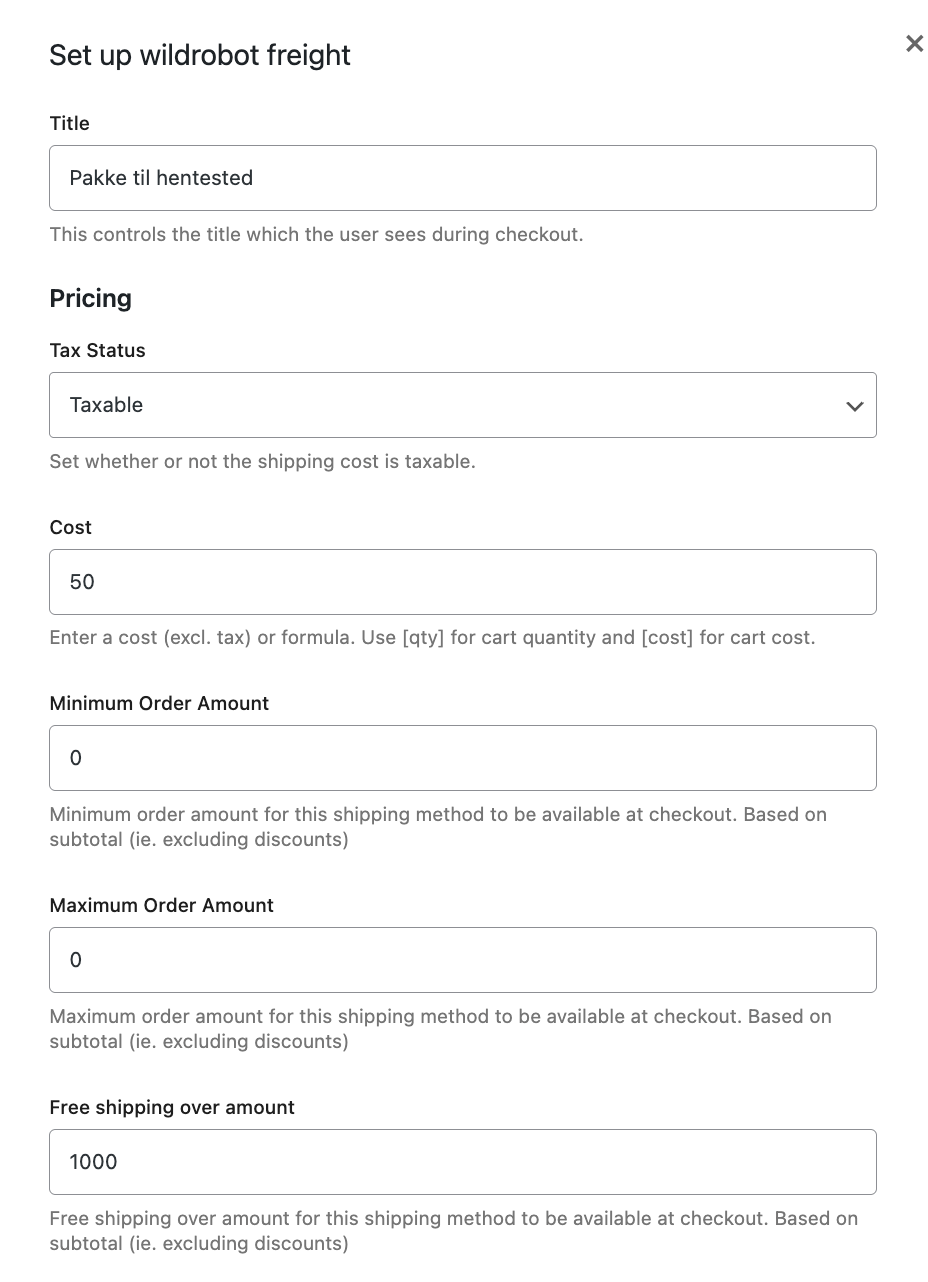
Task: Click into the Cost field showing 50
Action: click(x=462, y=582)
